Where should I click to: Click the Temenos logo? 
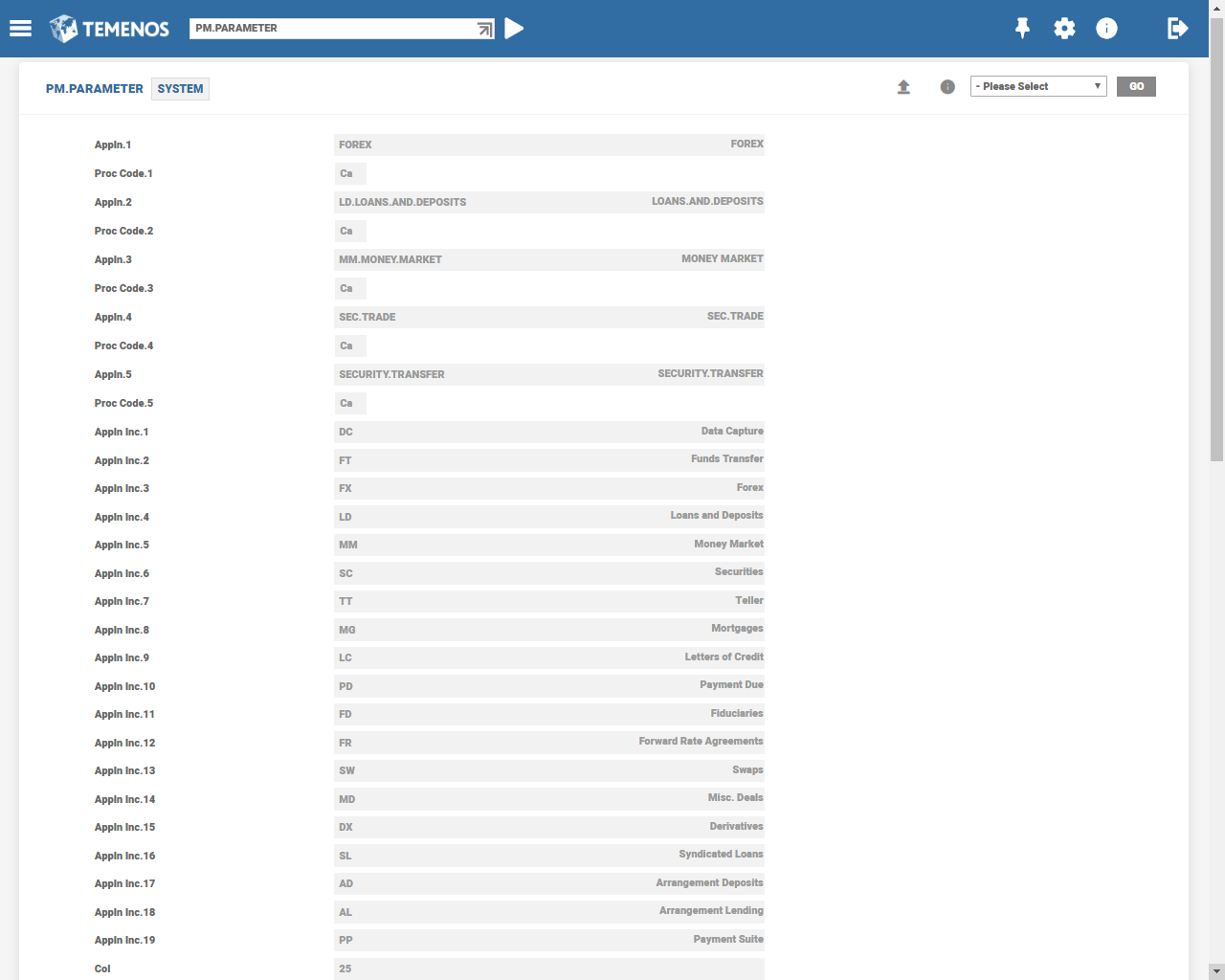tap(109, 29)
